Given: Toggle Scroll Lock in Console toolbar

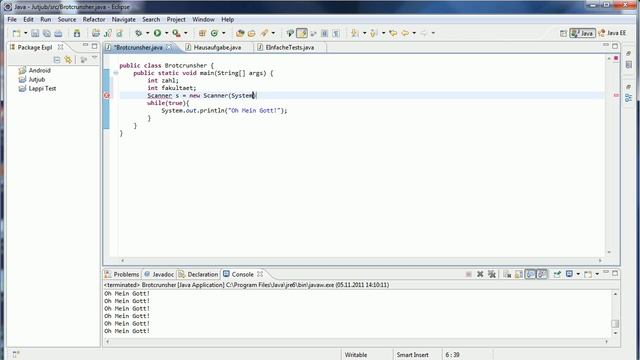Looking at the screenshot, I should click(x=518, y=274).
